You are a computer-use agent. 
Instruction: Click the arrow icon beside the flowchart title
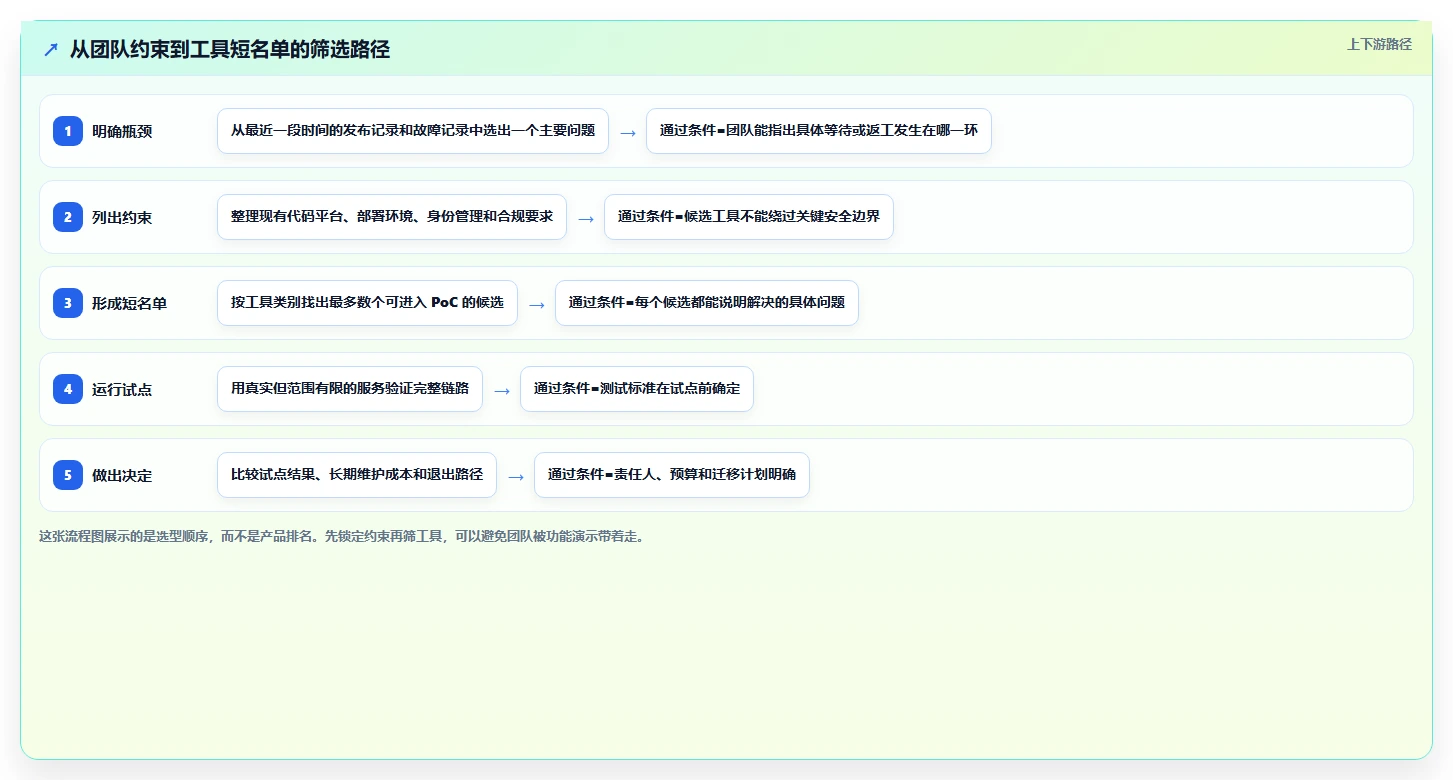click(51, 49)
